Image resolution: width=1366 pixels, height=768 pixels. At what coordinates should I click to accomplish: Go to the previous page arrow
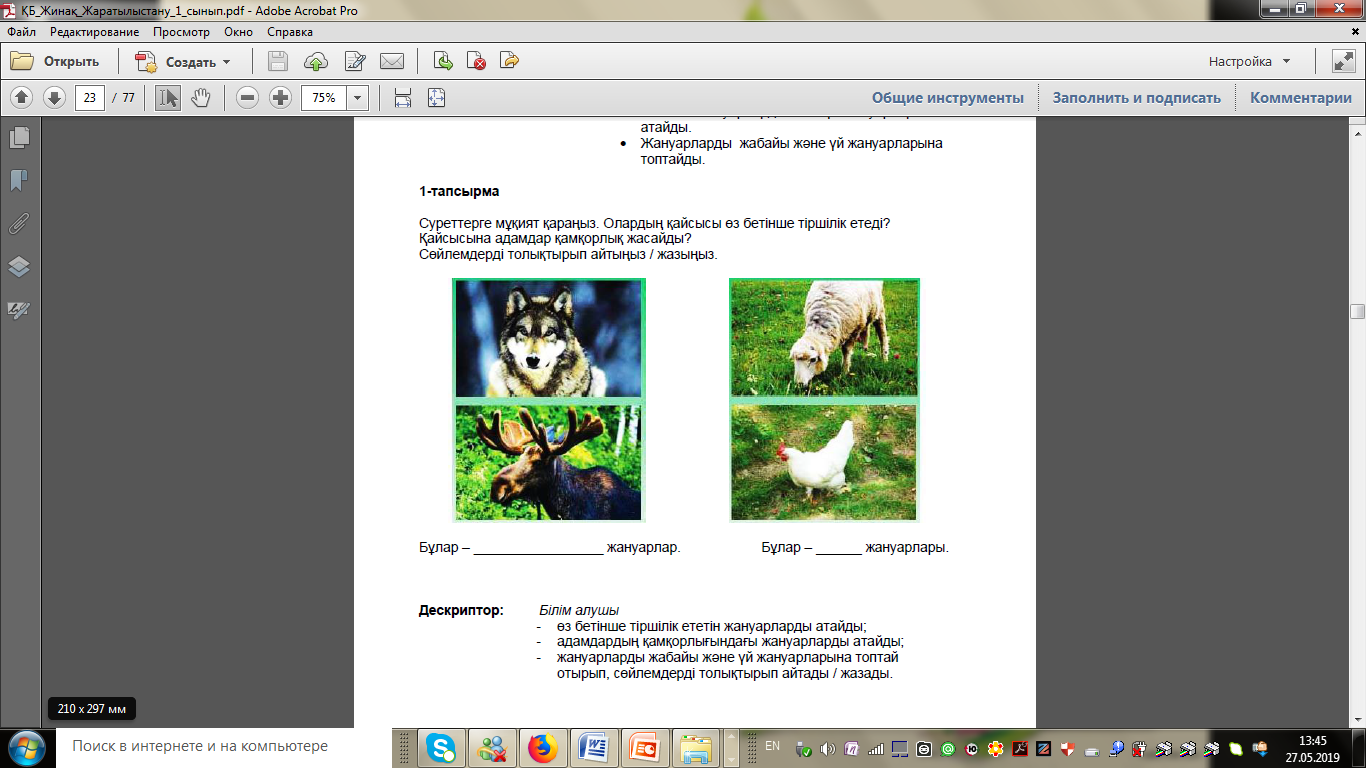[22, 97]
